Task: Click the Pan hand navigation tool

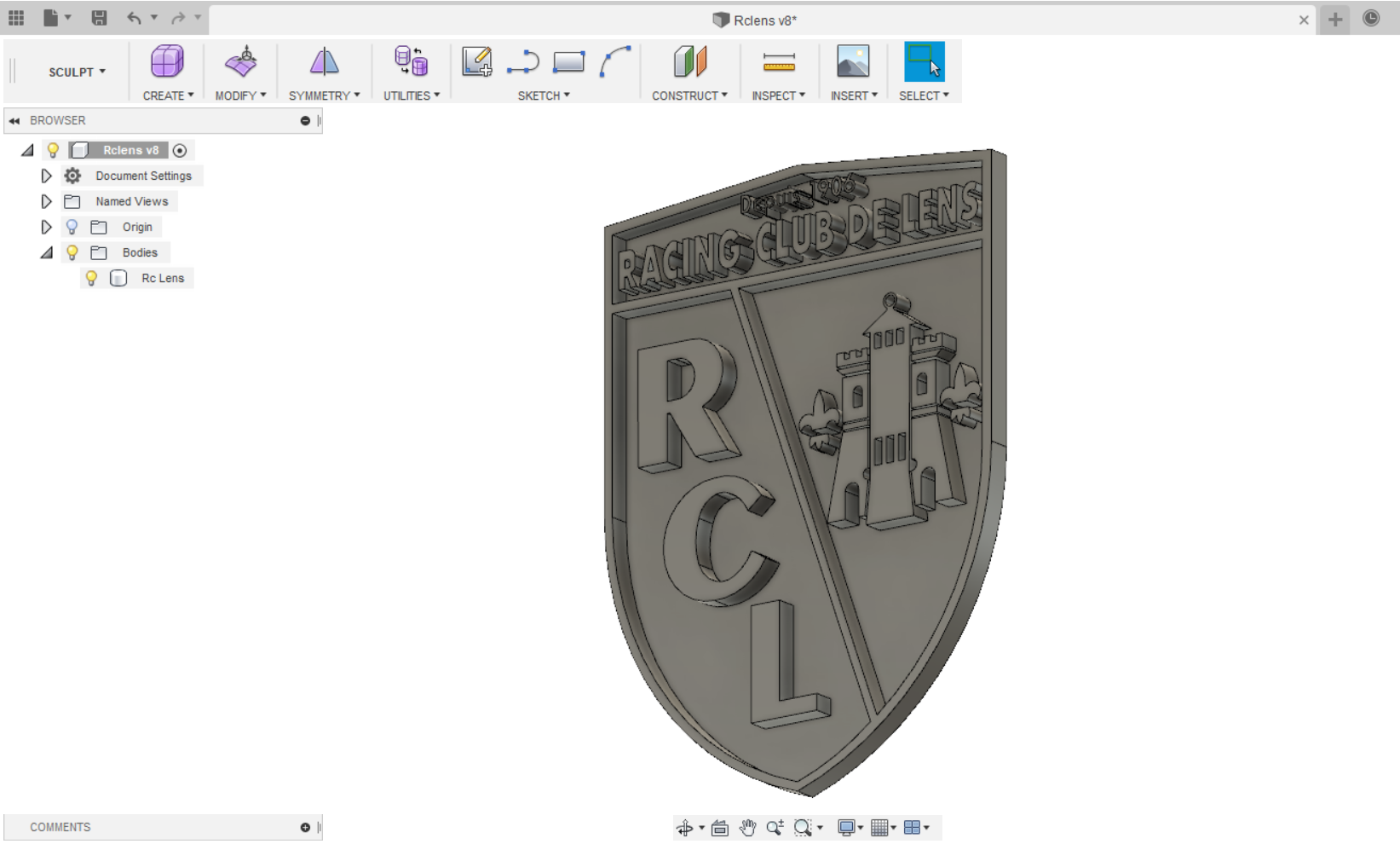Action: pos(747,828)
